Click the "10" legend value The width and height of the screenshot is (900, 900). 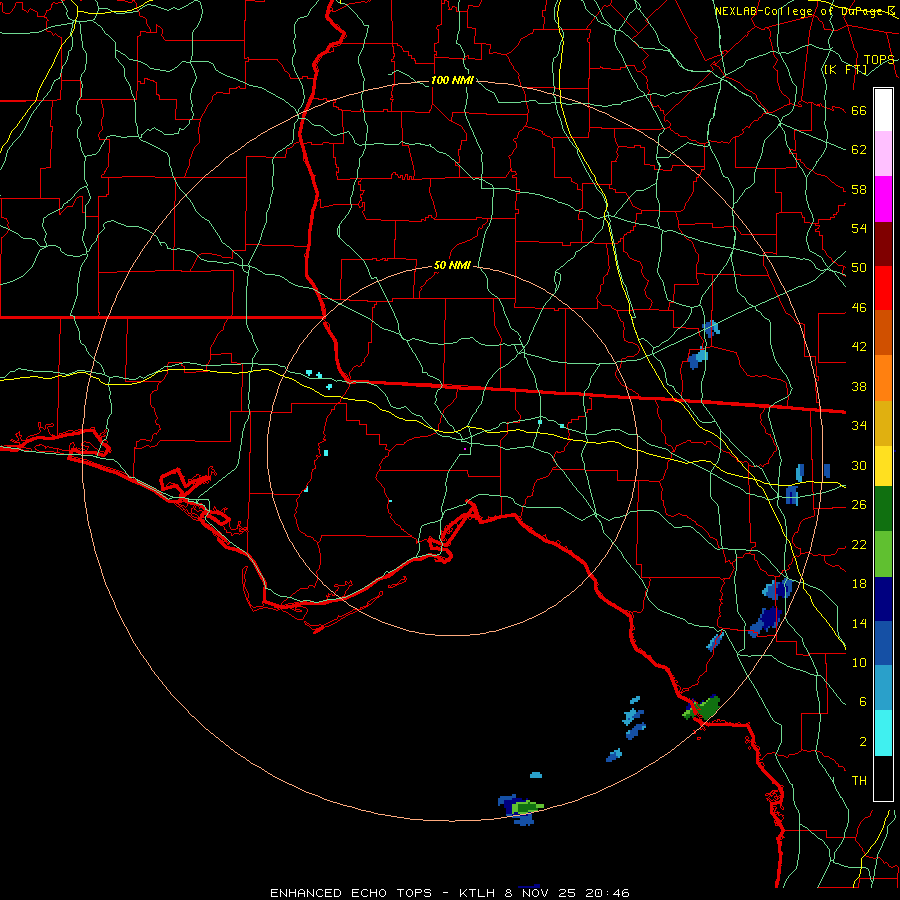(x=859, y=663)
